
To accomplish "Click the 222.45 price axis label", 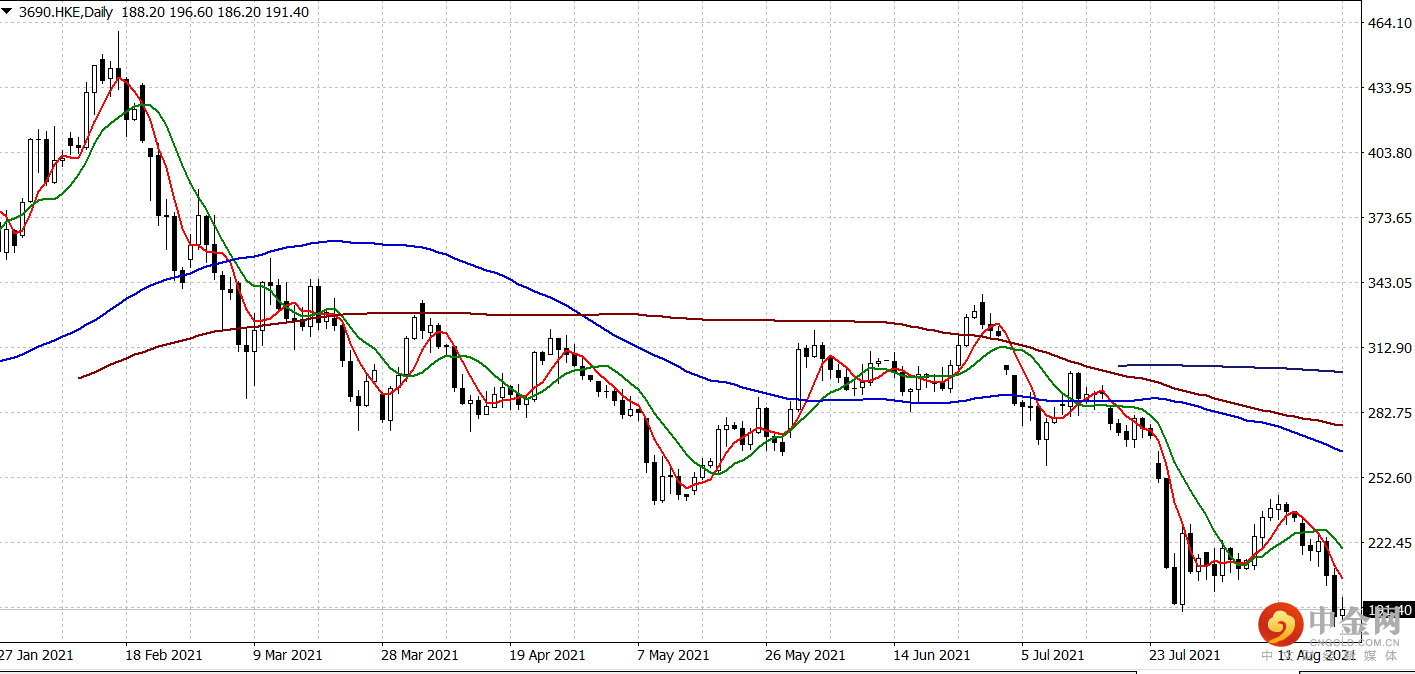I will tap(1389, 543).
